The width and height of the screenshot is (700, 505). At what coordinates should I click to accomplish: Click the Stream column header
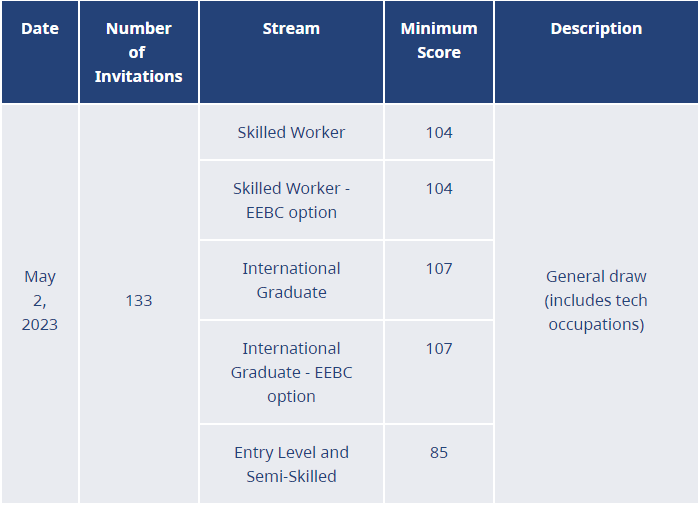coord(291,28)
